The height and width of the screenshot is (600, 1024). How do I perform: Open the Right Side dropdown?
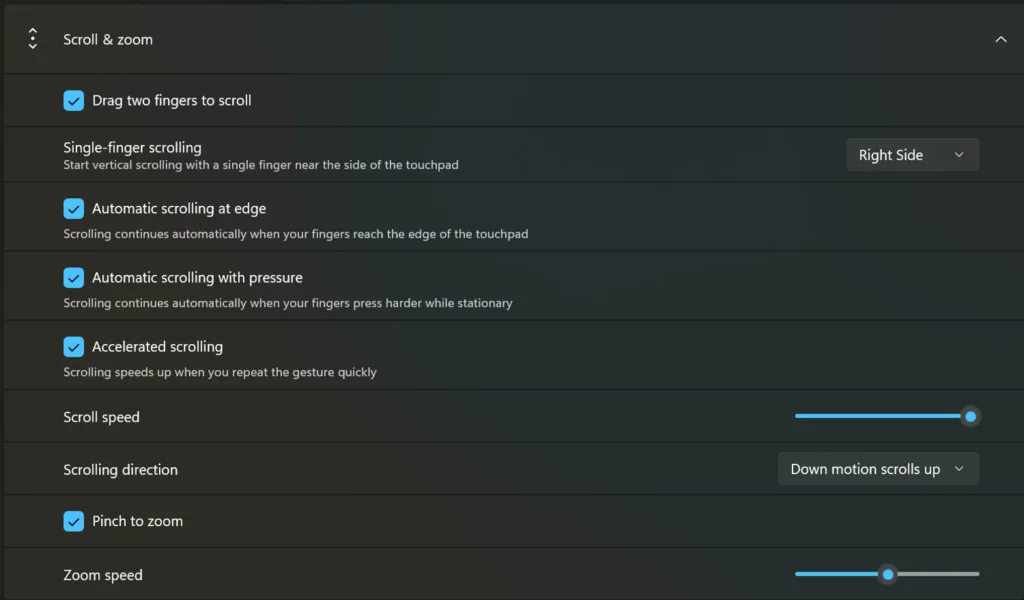(912, 155)
